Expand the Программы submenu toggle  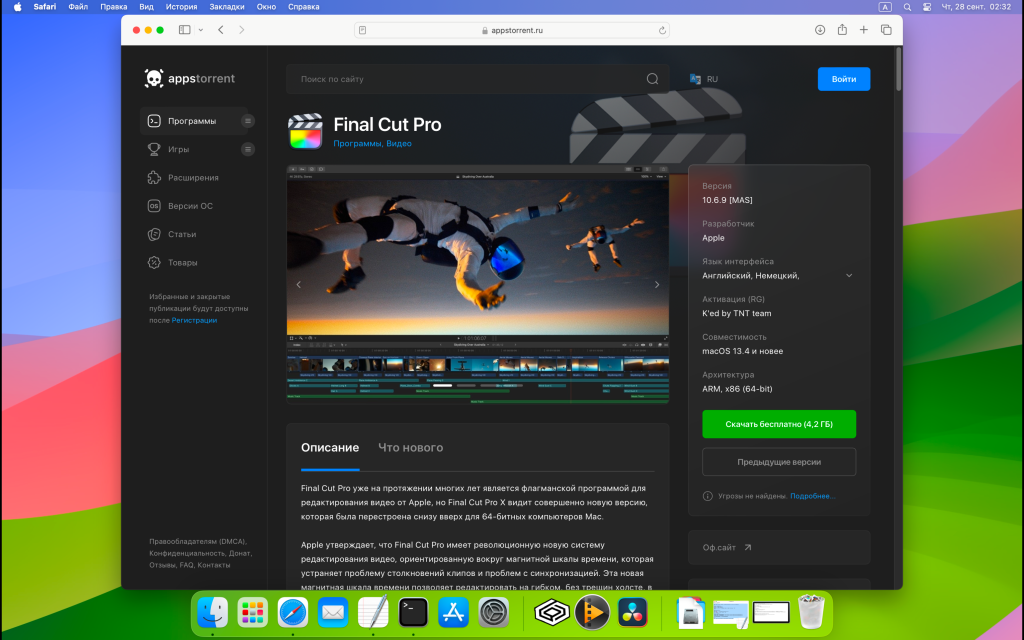tap(248, 121)
